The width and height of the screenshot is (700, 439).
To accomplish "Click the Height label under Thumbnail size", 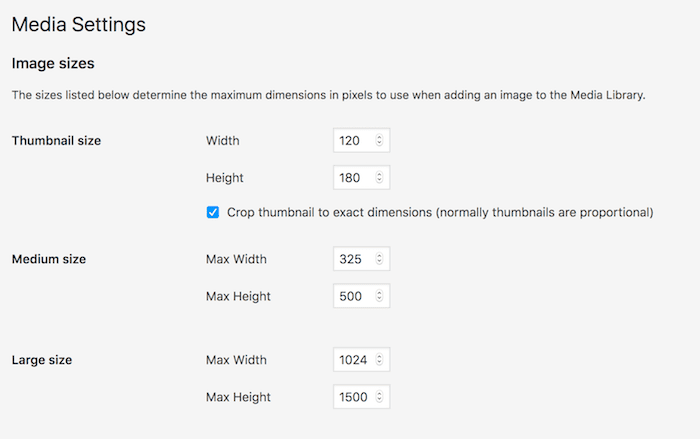I will click(x=225, y=178).
